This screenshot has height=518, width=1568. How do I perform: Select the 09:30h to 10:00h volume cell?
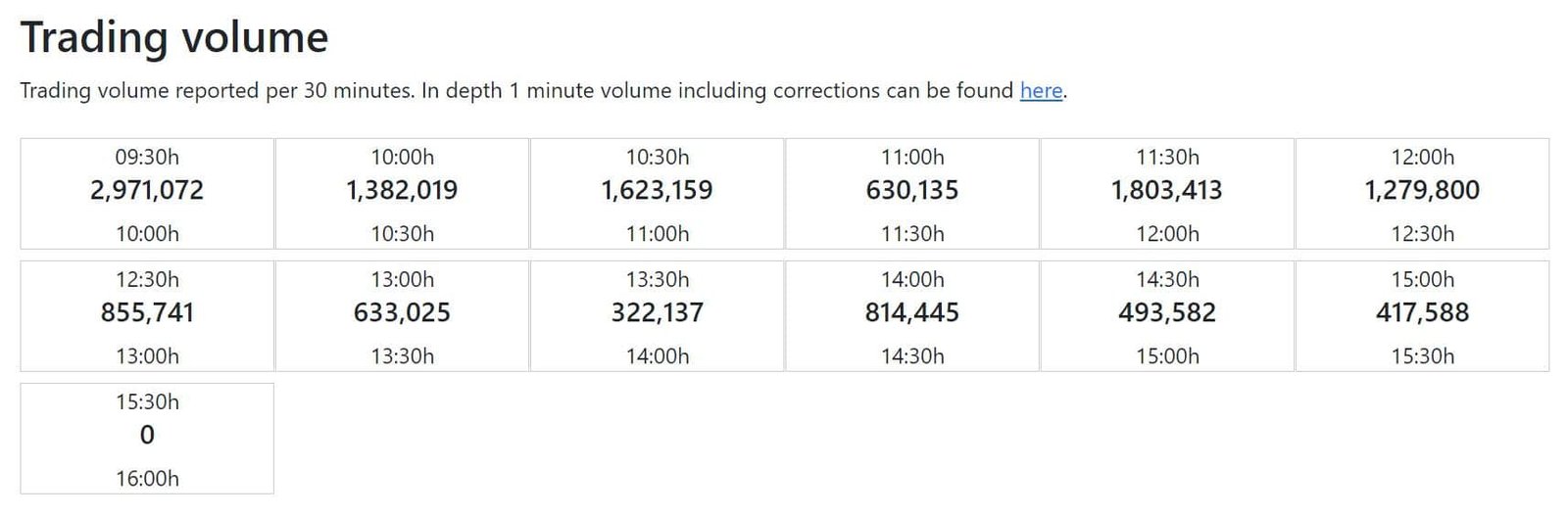pyautogui.click(x=147, y=194)
